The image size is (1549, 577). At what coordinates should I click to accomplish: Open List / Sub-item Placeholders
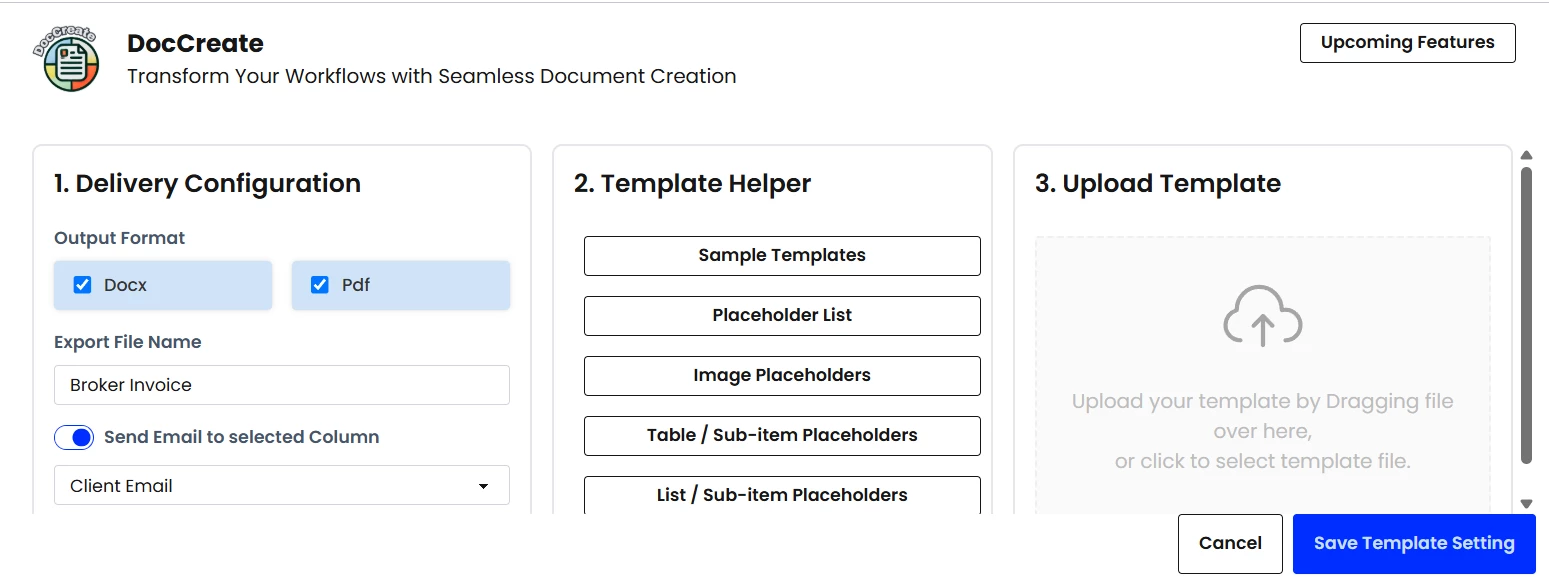tap(782, 495)
